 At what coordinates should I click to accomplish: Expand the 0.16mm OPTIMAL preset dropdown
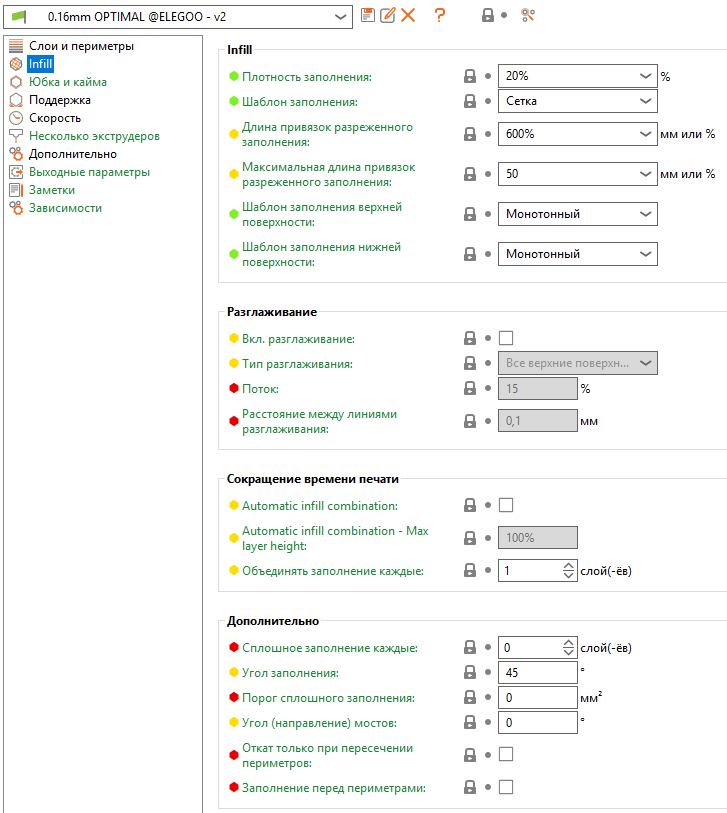click(x=340, y=16)
